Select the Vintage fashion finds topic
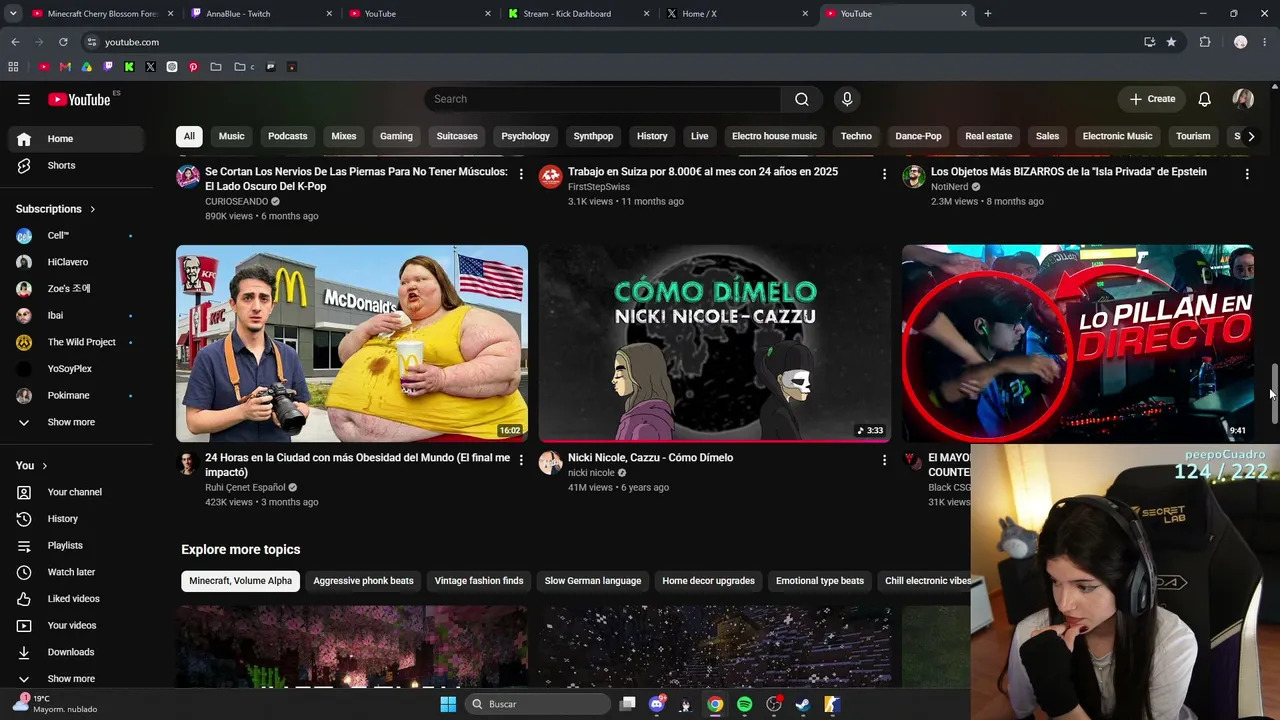This screenshot has height=720, width=1280. pyautogui.click(x=479, y=581)
